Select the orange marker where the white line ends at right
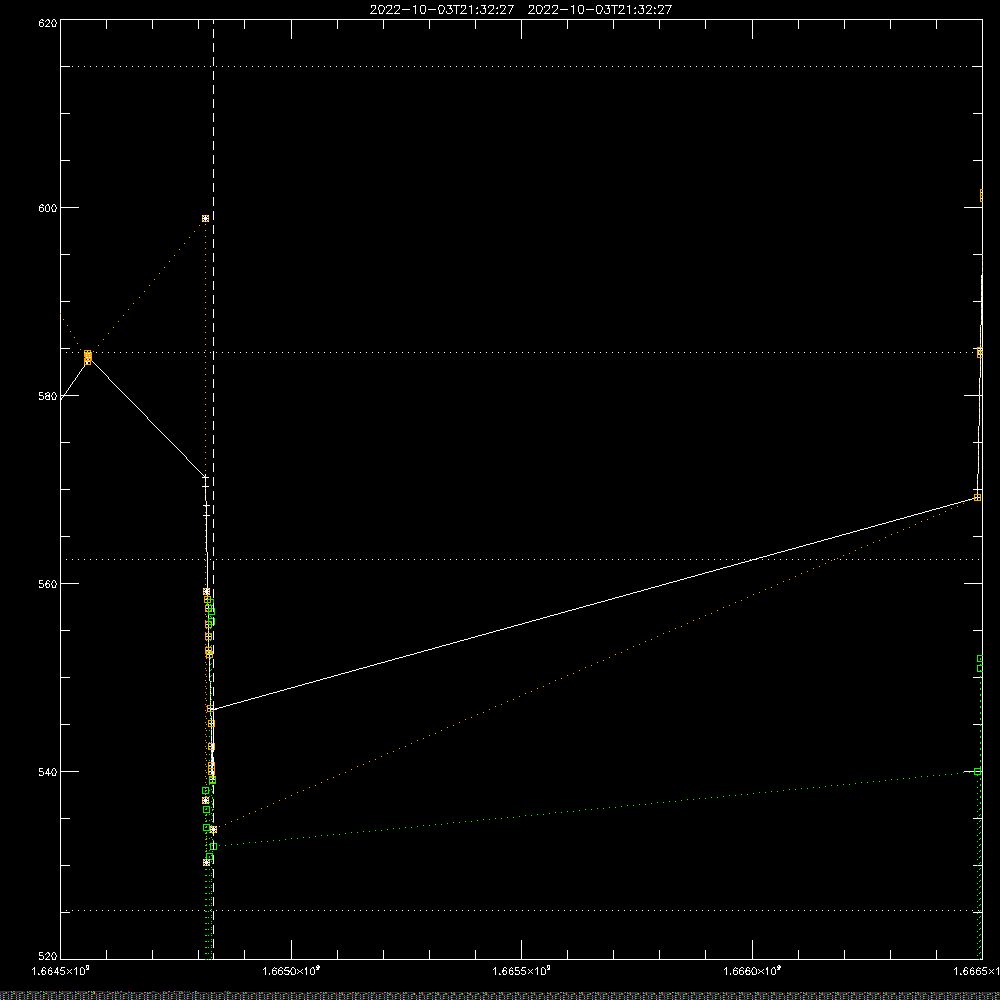This screenshot has width=1000, height=1000. pos(977,497)
